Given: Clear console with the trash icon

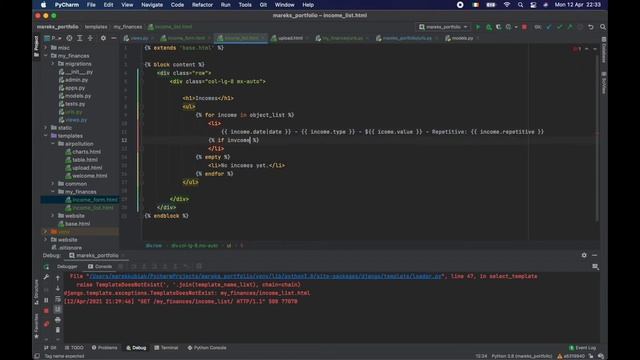Looking at the screenshot, I should [58, 330].
